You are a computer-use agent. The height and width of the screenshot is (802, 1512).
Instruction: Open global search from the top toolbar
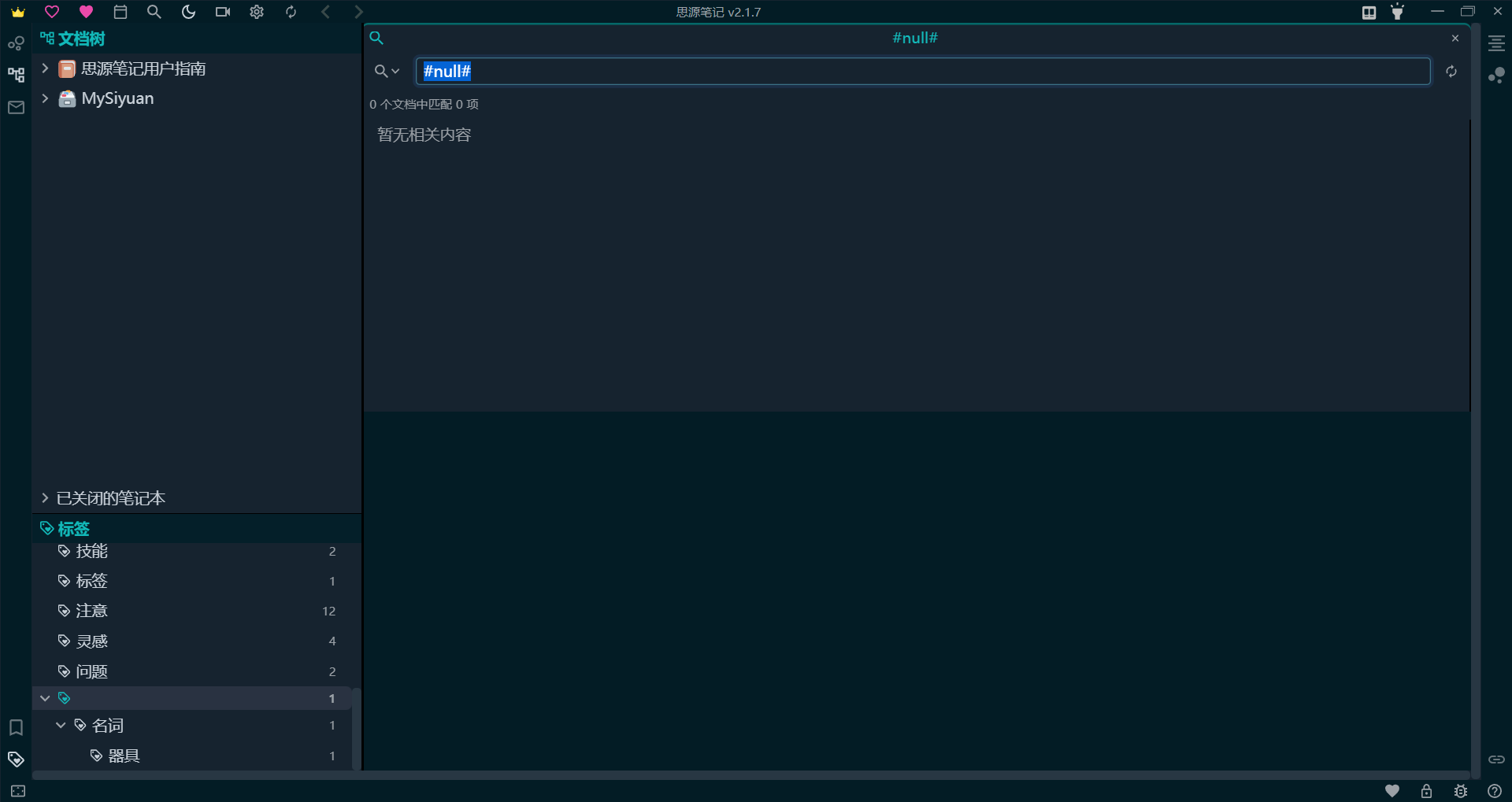154,12
